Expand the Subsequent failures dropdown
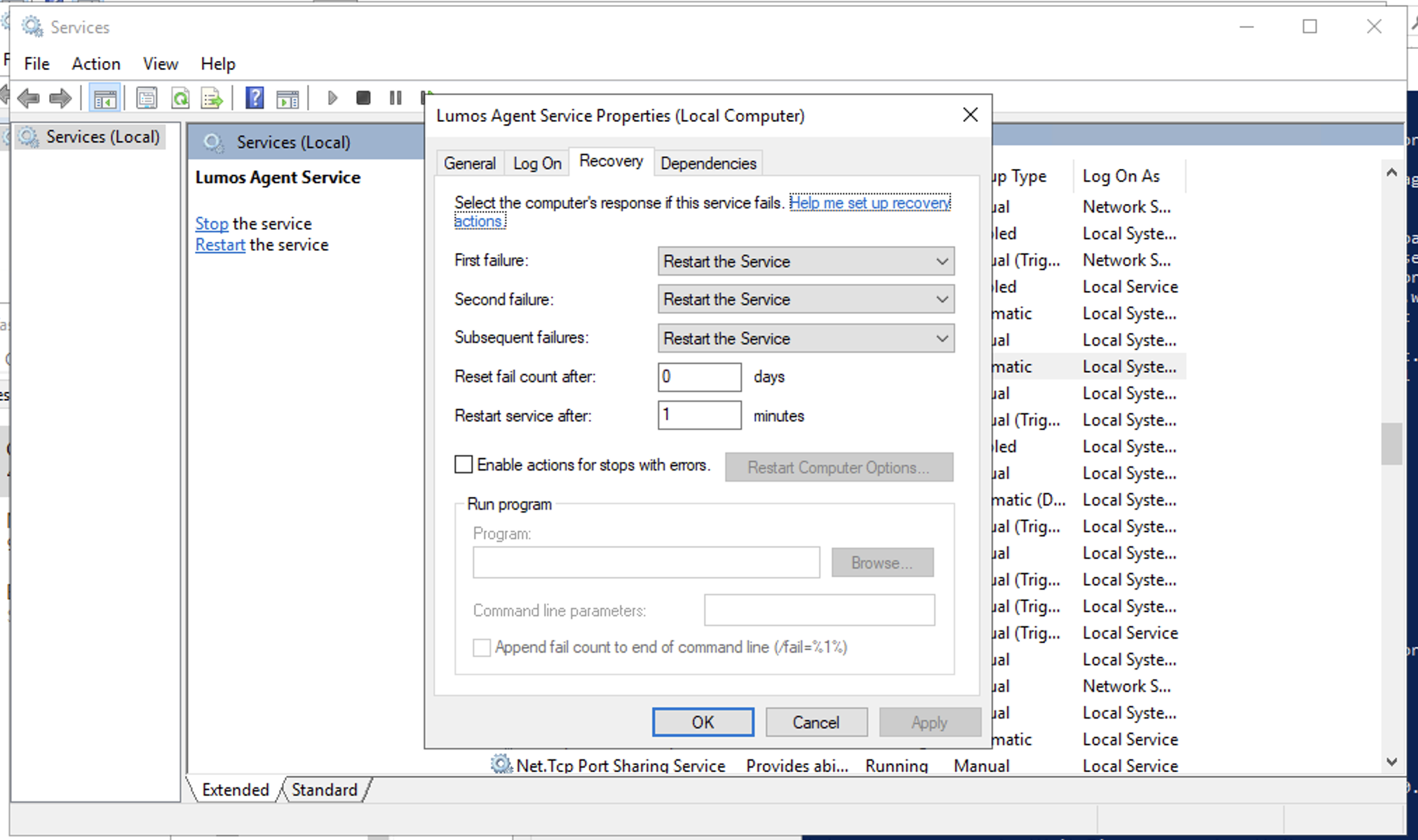Screen dimensions: 1418x840 (x=805, y=339)
